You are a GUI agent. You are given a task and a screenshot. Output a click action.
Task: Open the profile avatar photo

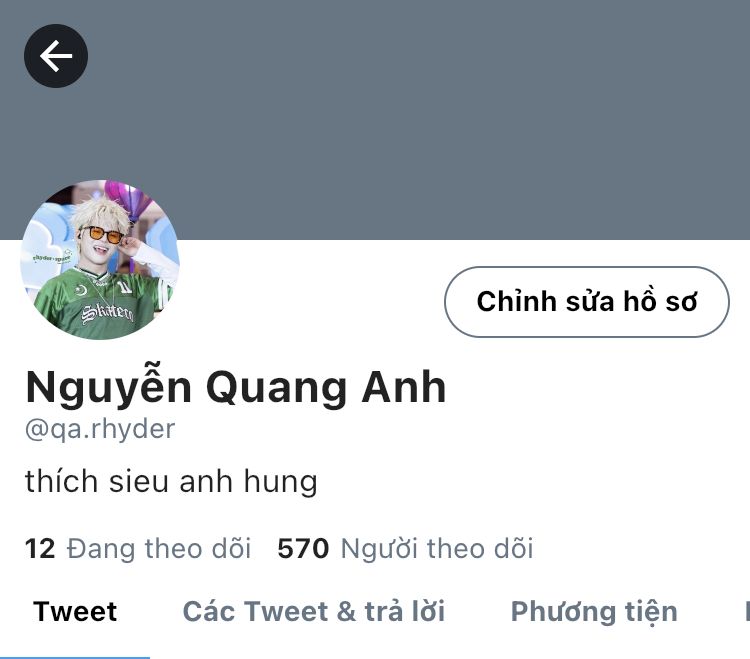pos(100,260)
